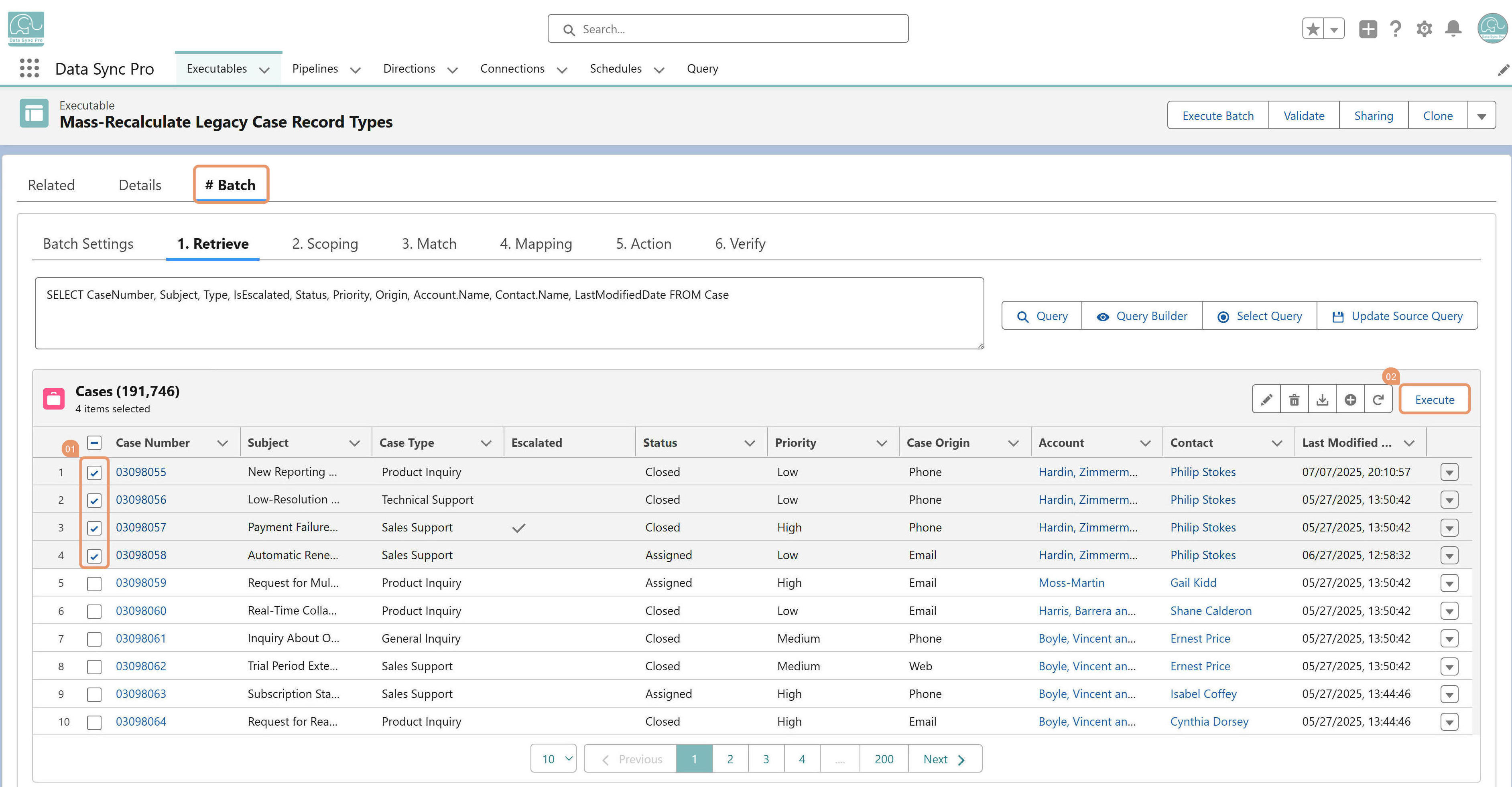
Task: Click in the global Search field
Action: coord(728,29)
